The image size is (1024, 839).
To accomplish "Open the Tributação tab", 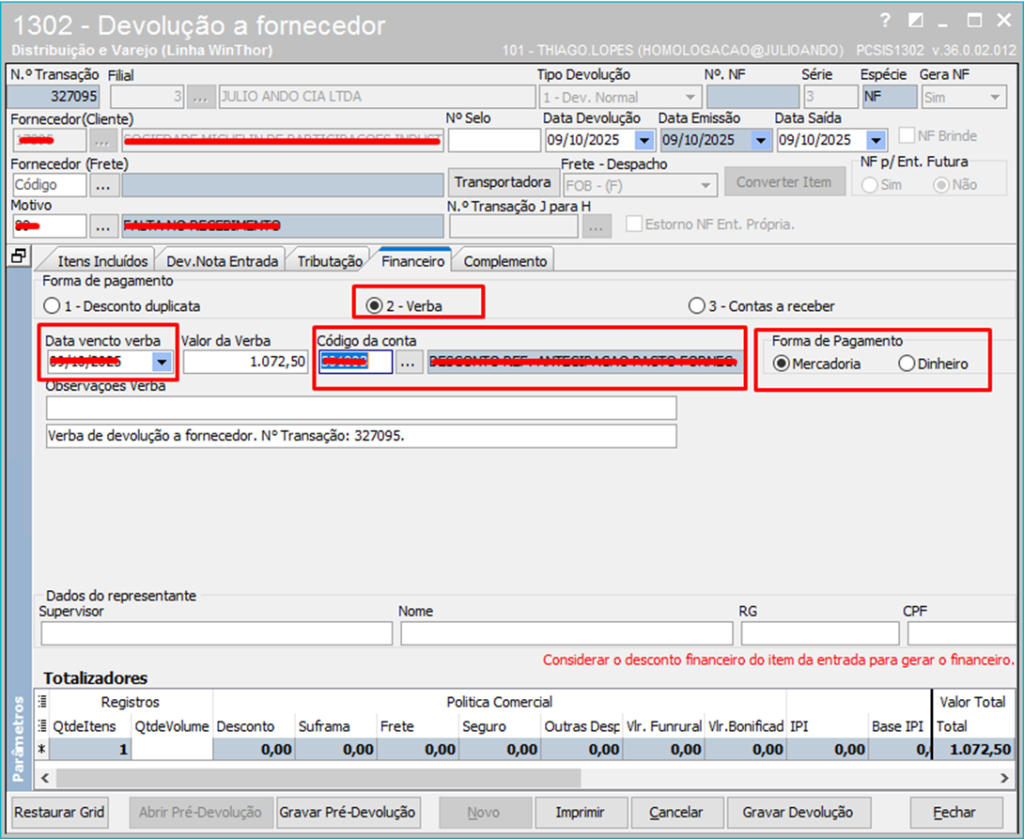I will coord(330,261).
